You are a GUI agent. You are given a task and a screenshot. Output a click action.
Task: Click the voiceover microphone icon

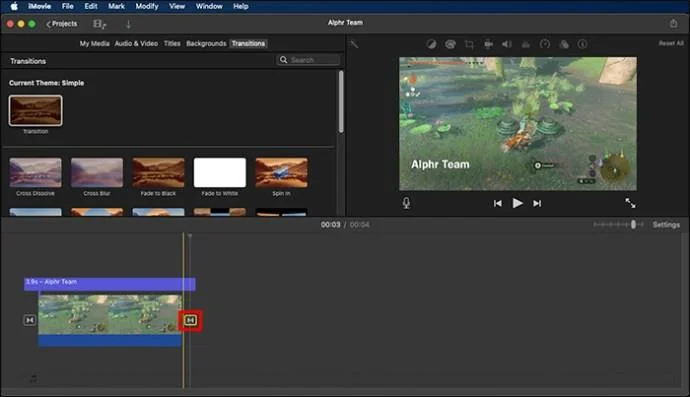tap(406, 203)
